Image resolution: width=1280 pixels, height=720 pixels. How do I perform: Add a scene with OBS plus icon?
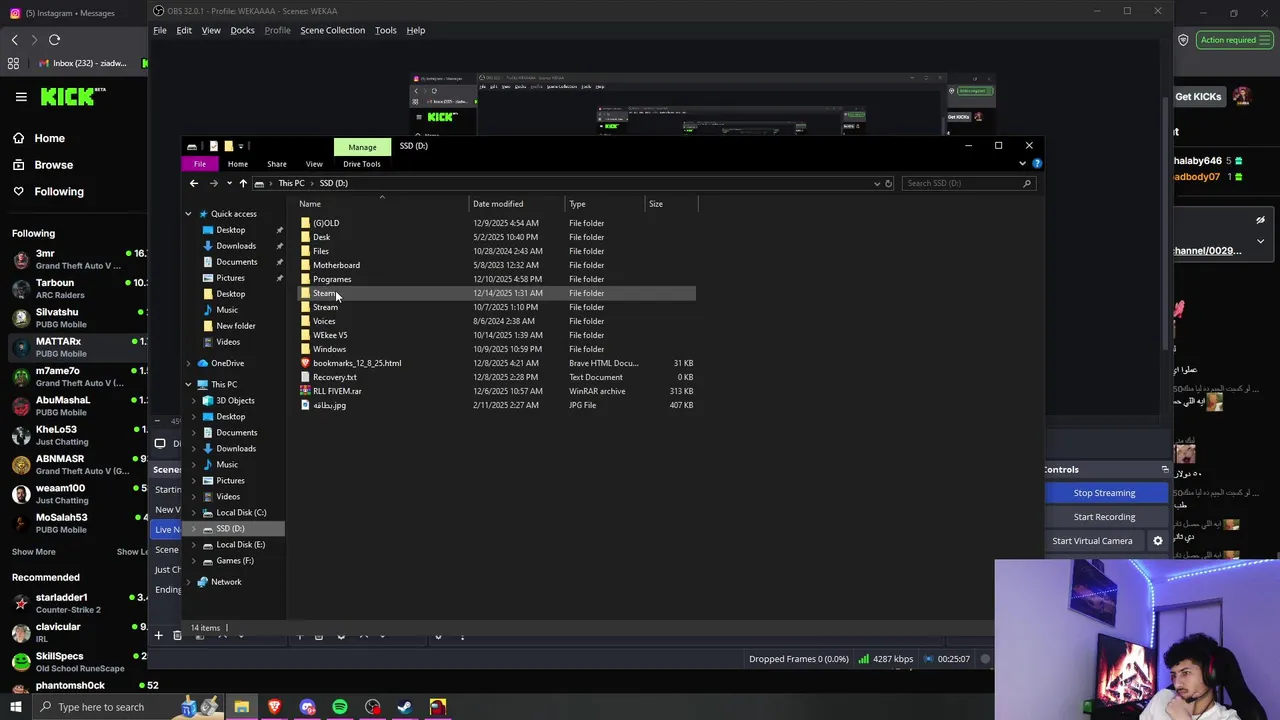coord(158,636)
